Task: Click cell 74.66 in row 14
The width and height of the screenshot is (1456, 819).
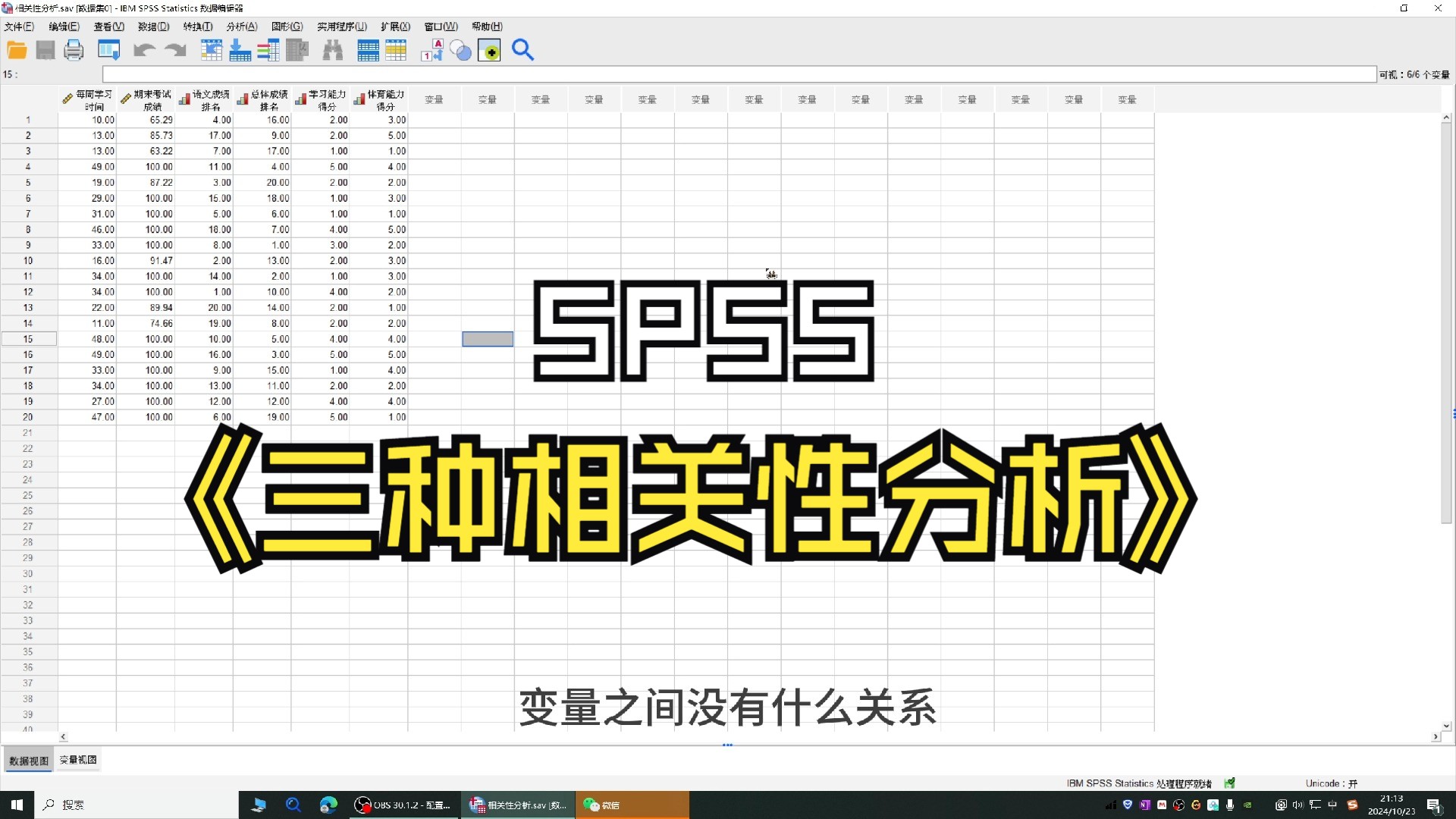Action: click(x=146, y=323)
